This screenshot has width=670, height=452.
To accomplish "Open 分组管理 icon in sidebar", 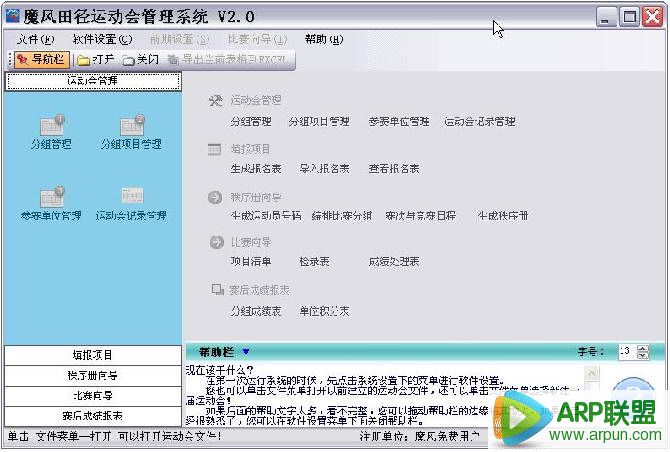I will (51, 133).
